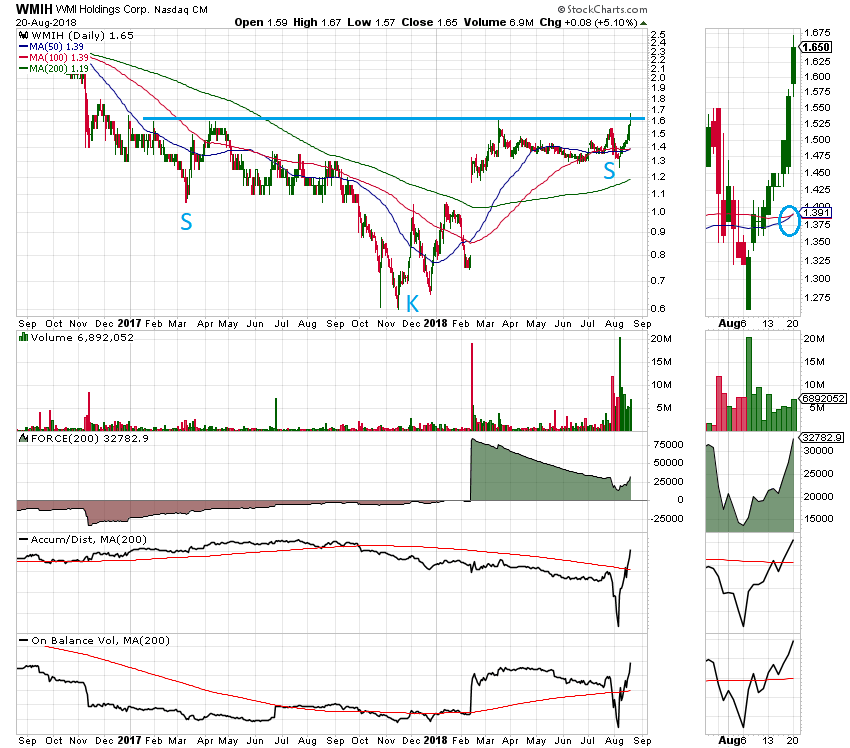850x748 pixels.
Task: Click the 20M level on main volume axis
Action: (661, 338)
